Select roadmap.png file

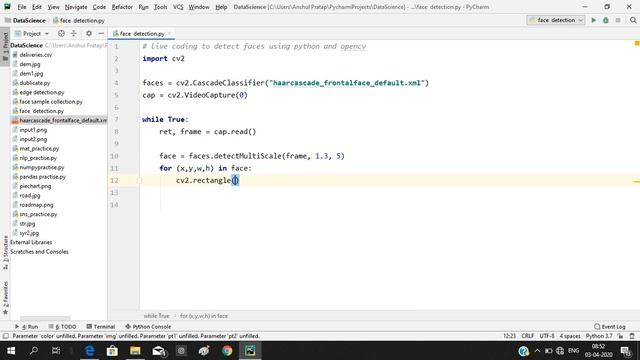coord(36,205)
